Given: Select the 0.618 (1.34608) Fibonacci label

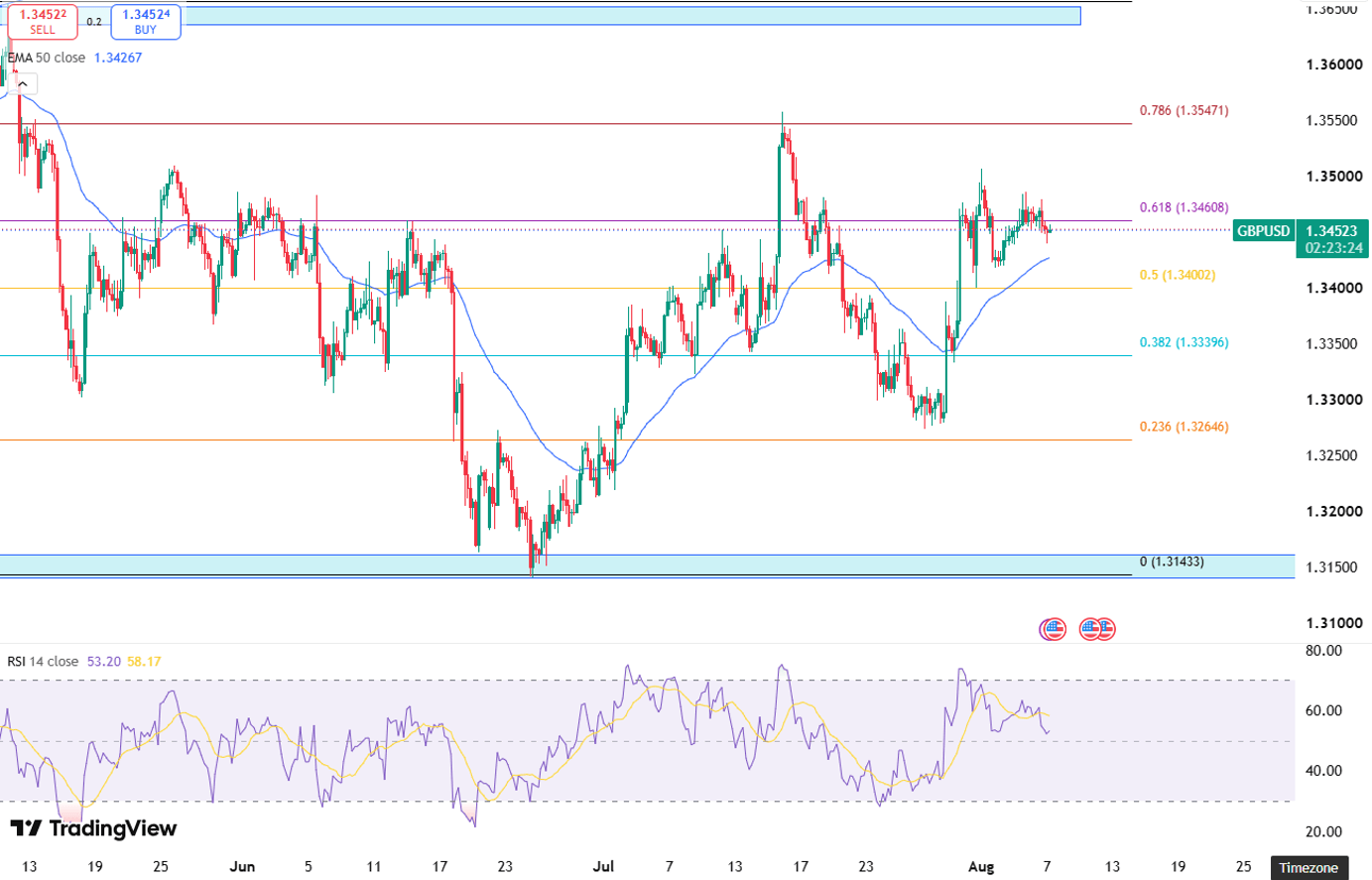Looking at the screenshot, I should click(1184, 207).
